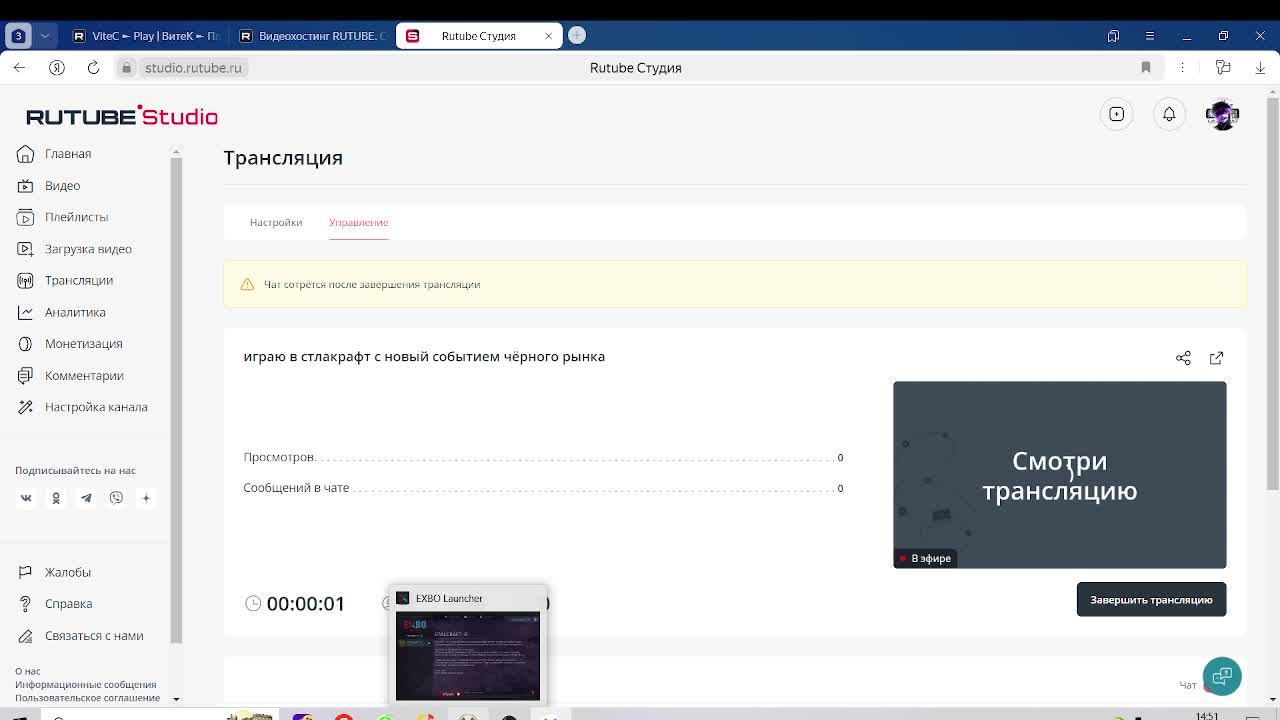The height and width of the screenshot is (720, 1280).
Task: Open Информационные сообщения footer link
Action: click(86, 685)
